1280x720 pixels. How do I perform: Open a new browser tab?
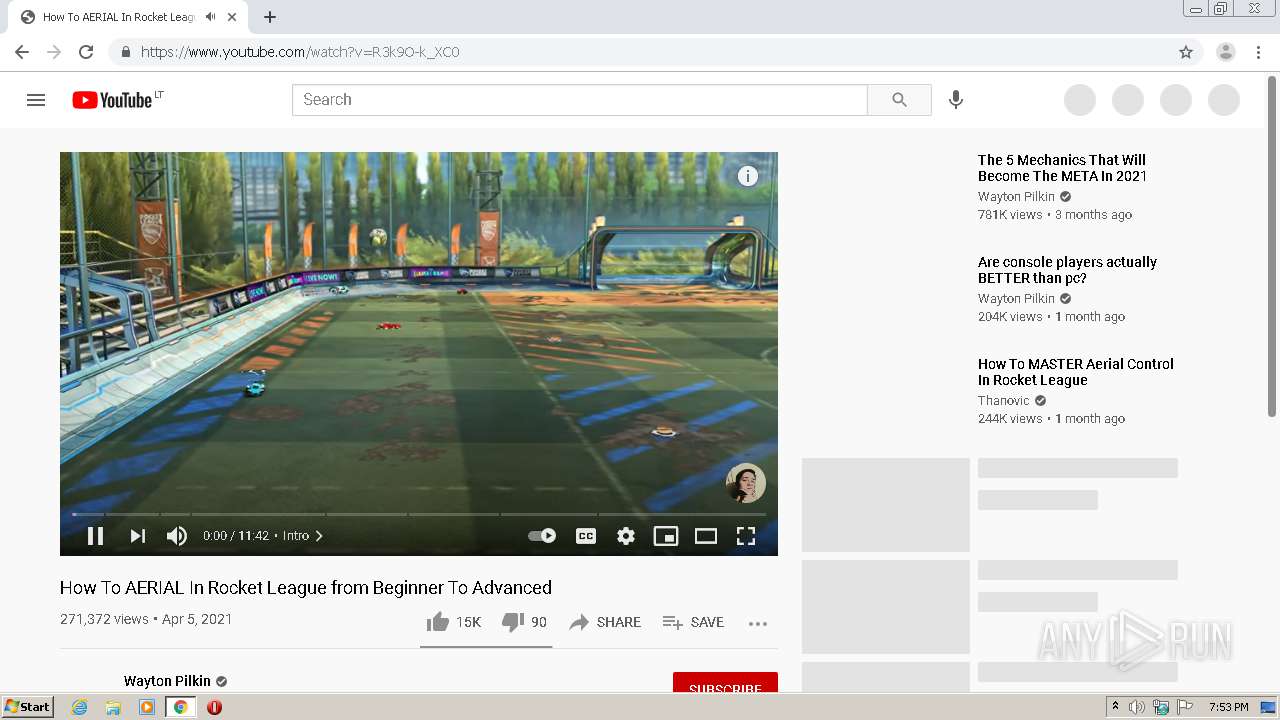(270, 17)
